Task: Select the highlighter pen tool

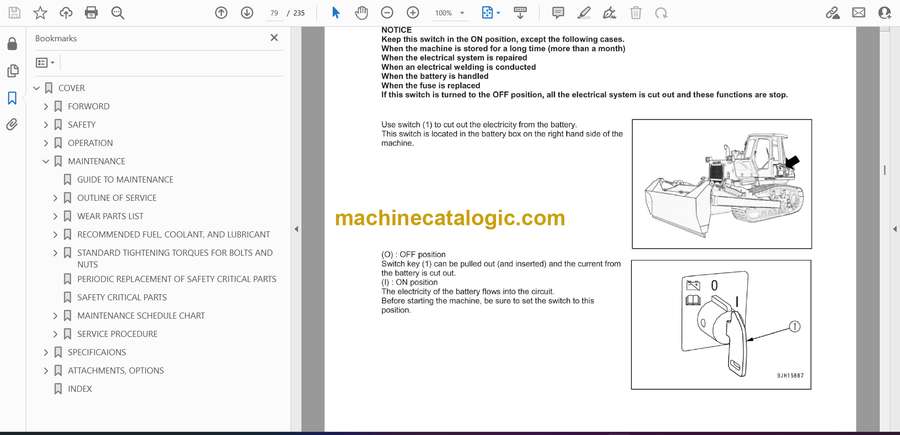Action: coord(584,13)
